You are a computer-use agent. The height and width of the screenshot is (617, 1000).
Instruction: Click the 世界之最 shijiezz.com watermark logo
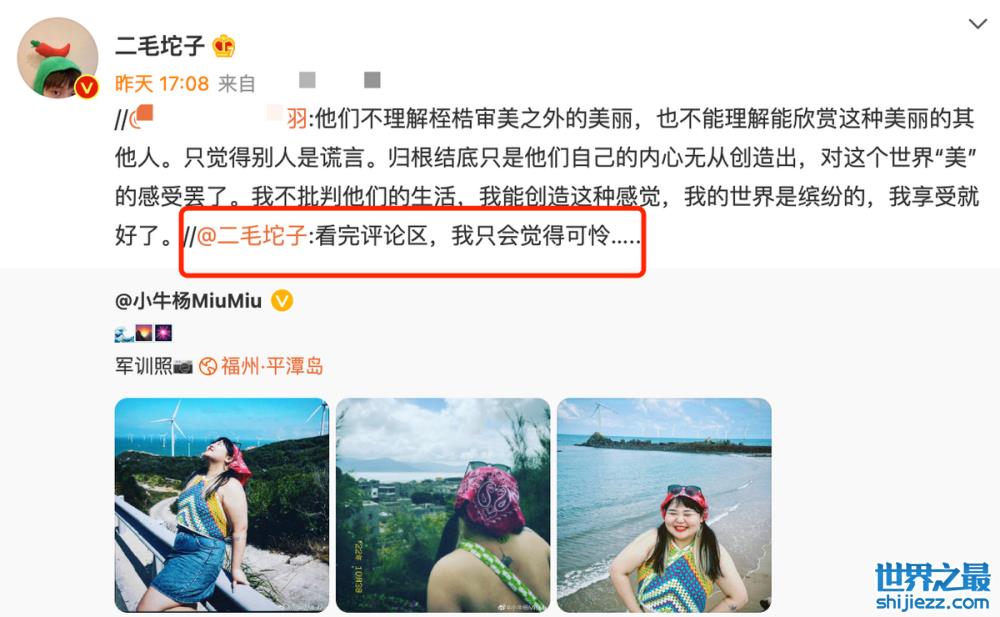[932, 586]
